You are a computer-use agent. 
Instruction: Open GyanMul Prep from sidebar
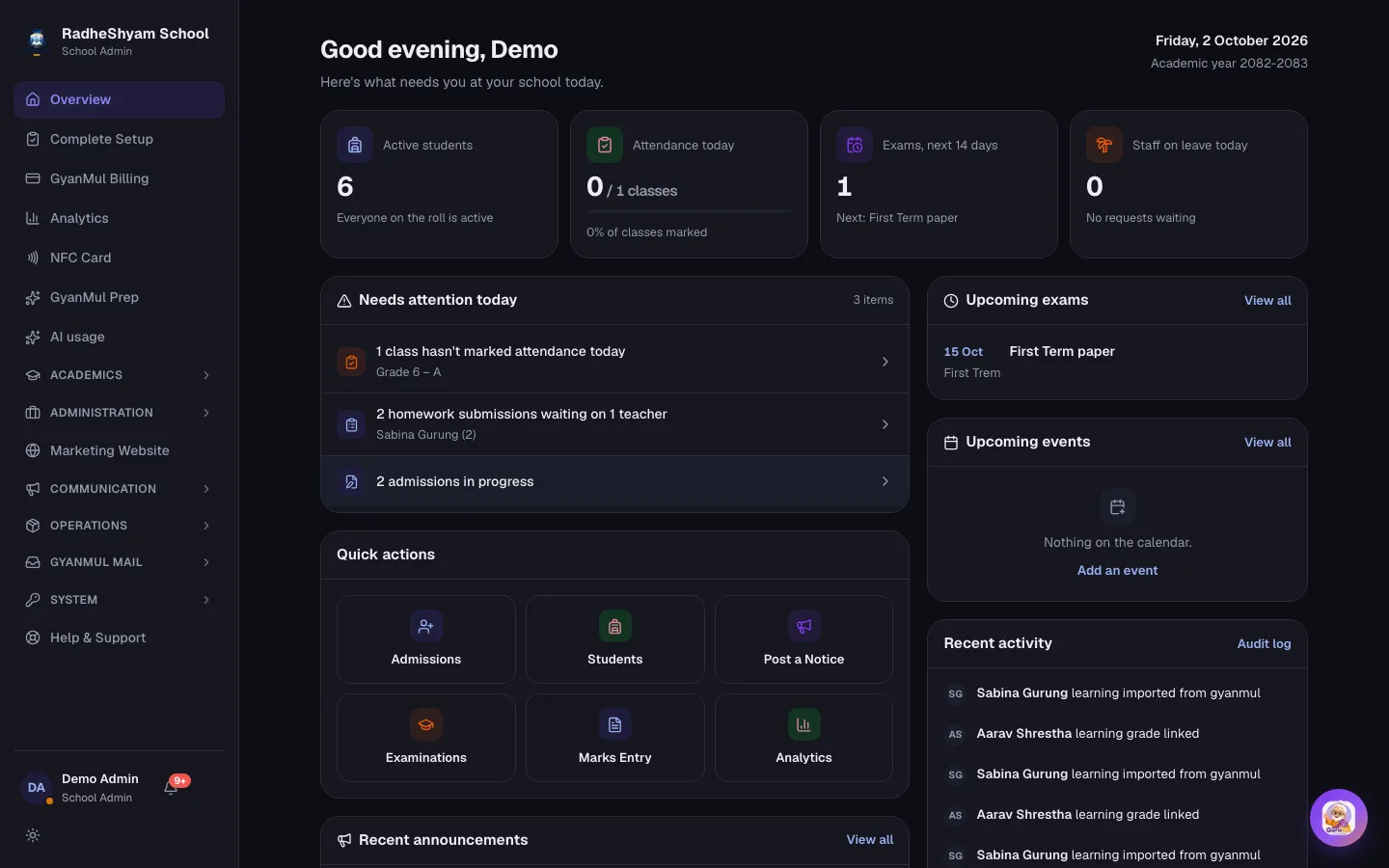[x=120, y=297]
